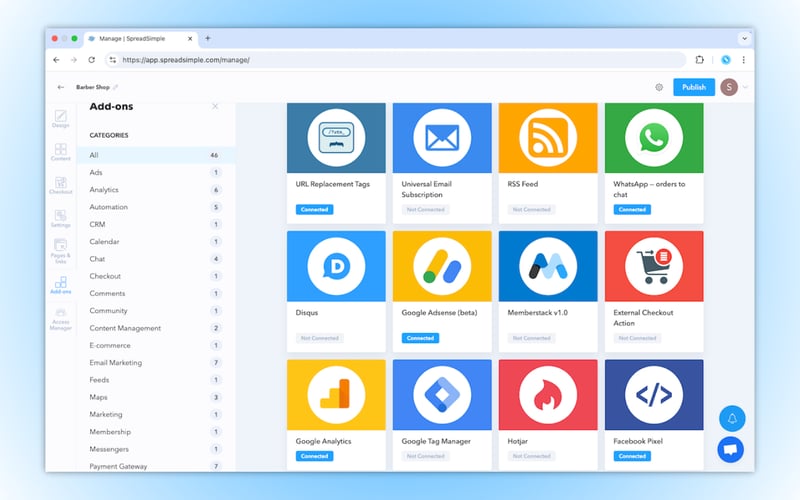Click the Google Adsense add-on icon
This screenshot has height=500, width=800.
pyautogui.click(x=442, y=266)
